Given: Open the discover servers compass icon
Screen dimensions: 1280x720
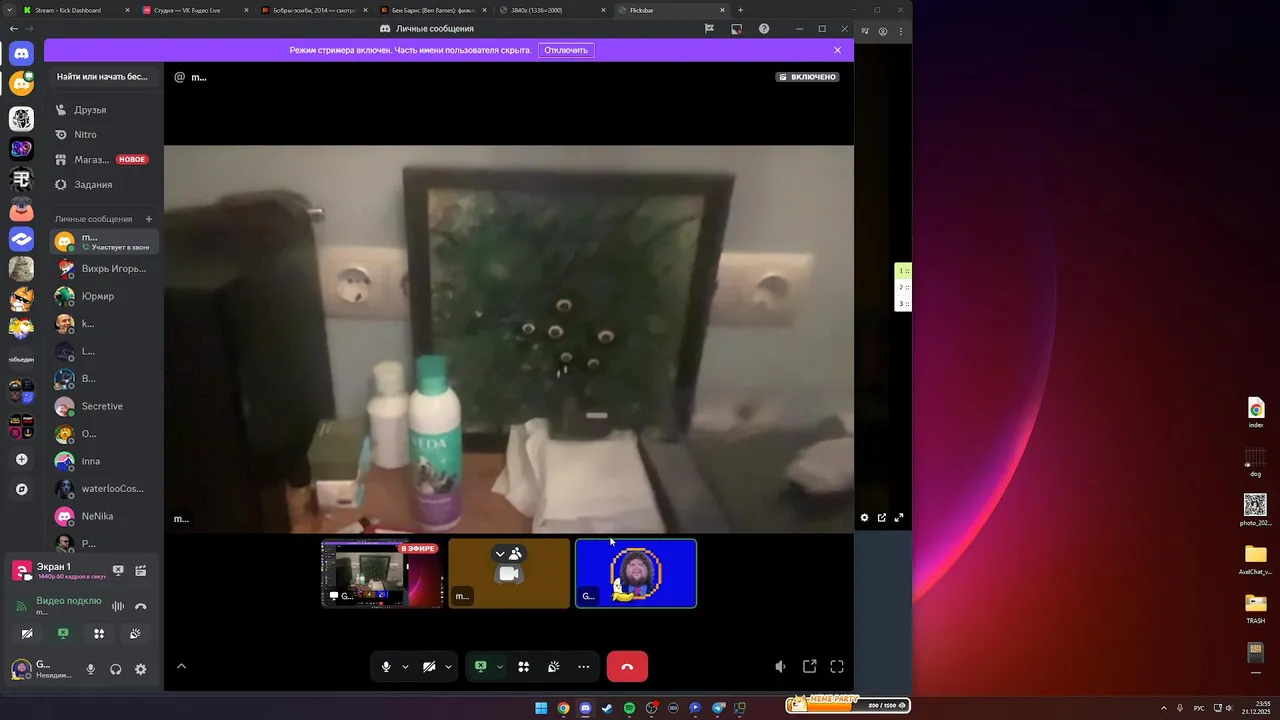Looking at the screenshot, I should click(x=22, y=489).
